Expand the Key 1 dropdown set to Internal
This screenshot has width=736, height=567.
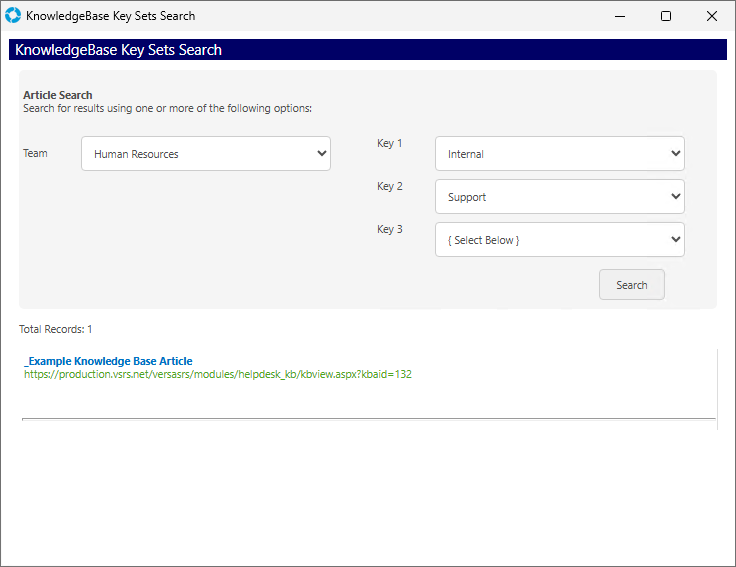[560, 154]
